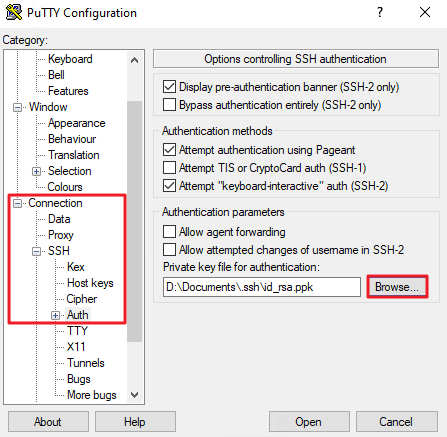447x437 pixels.
Task: Toggle Display pre-authentication banner checkbox
Action: 169,87
